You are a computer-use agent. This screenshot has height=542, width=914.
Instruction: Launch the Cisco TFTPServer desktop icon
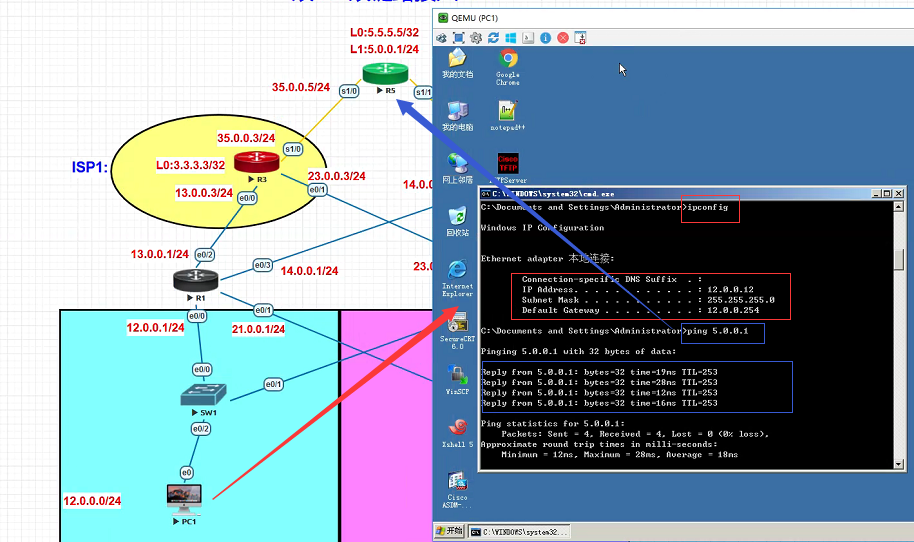(x=508, y=169)
